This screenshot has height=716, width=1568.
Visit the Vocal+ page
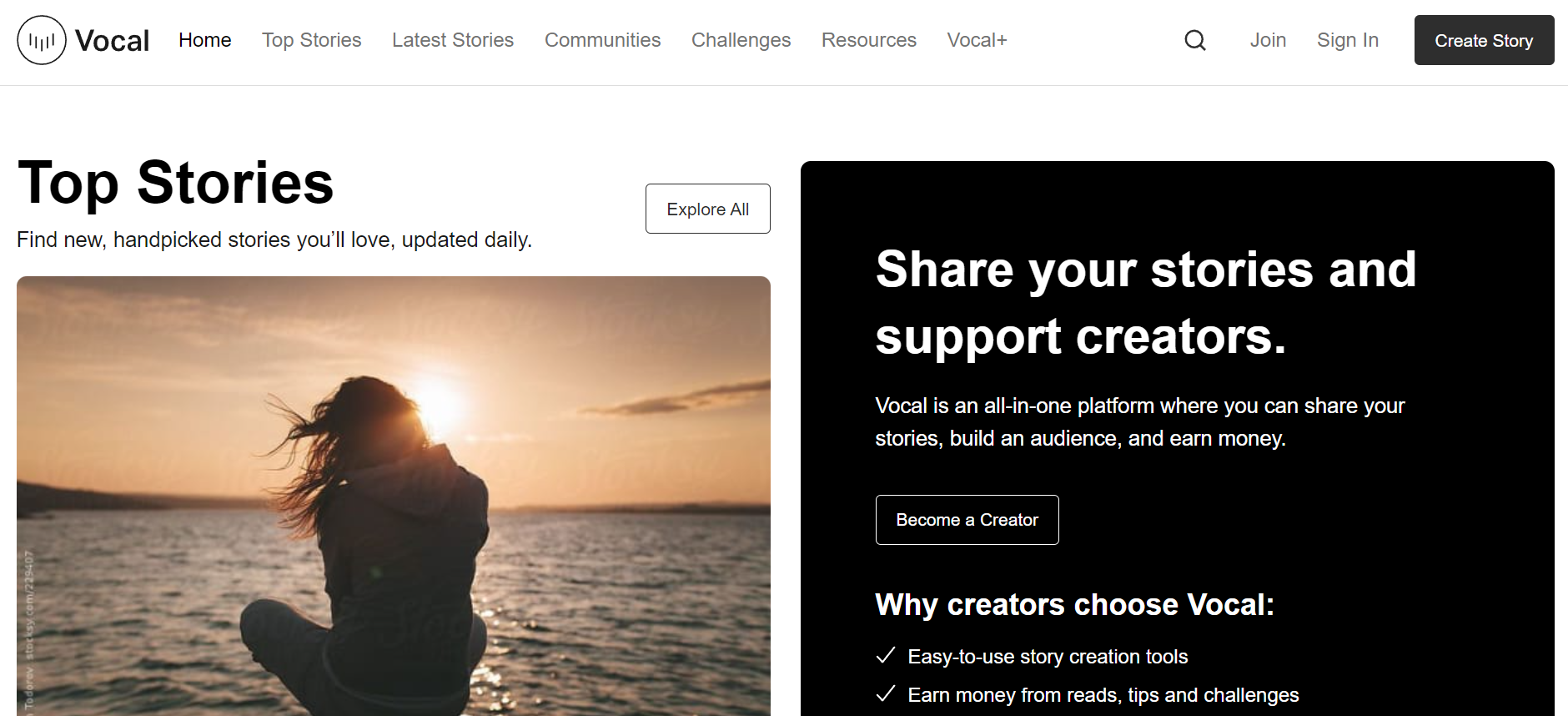click(x=977, y=40)
